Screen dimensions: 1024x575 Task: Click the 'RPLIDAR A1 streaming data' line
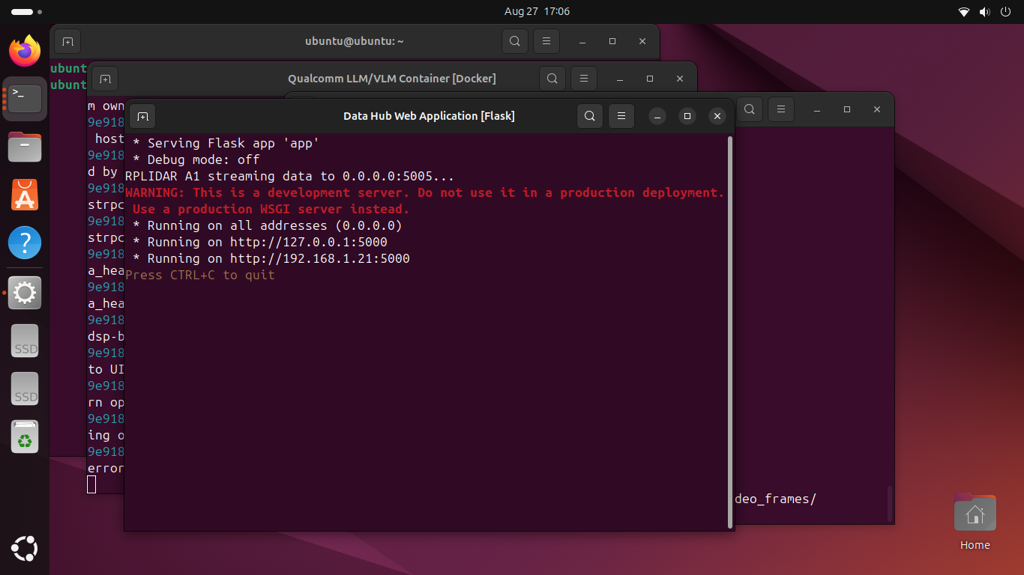pyautogui.click(x=289, y=176)
